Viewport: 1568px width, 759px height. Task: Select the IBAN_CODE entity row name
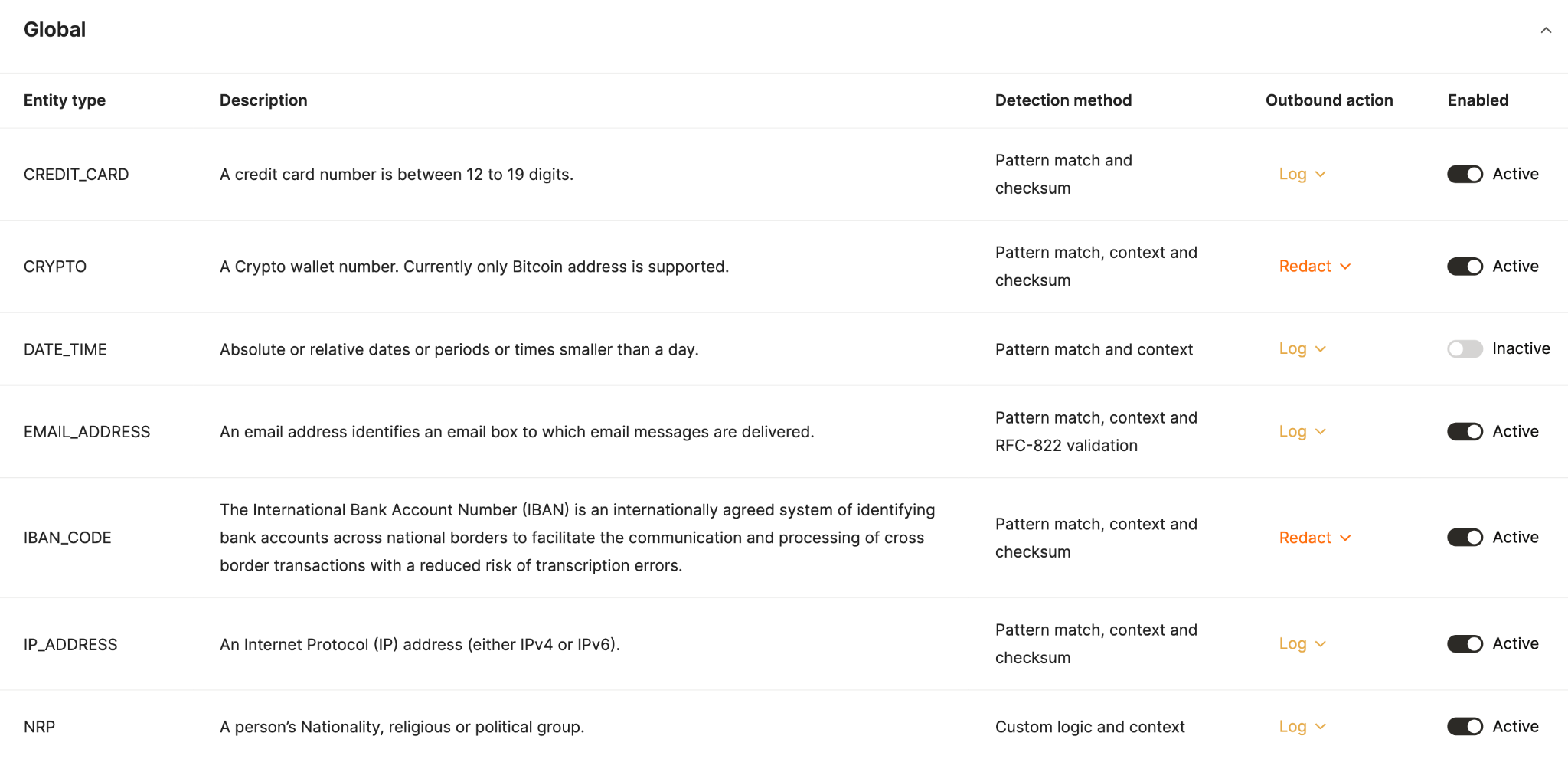pos(67,538)
